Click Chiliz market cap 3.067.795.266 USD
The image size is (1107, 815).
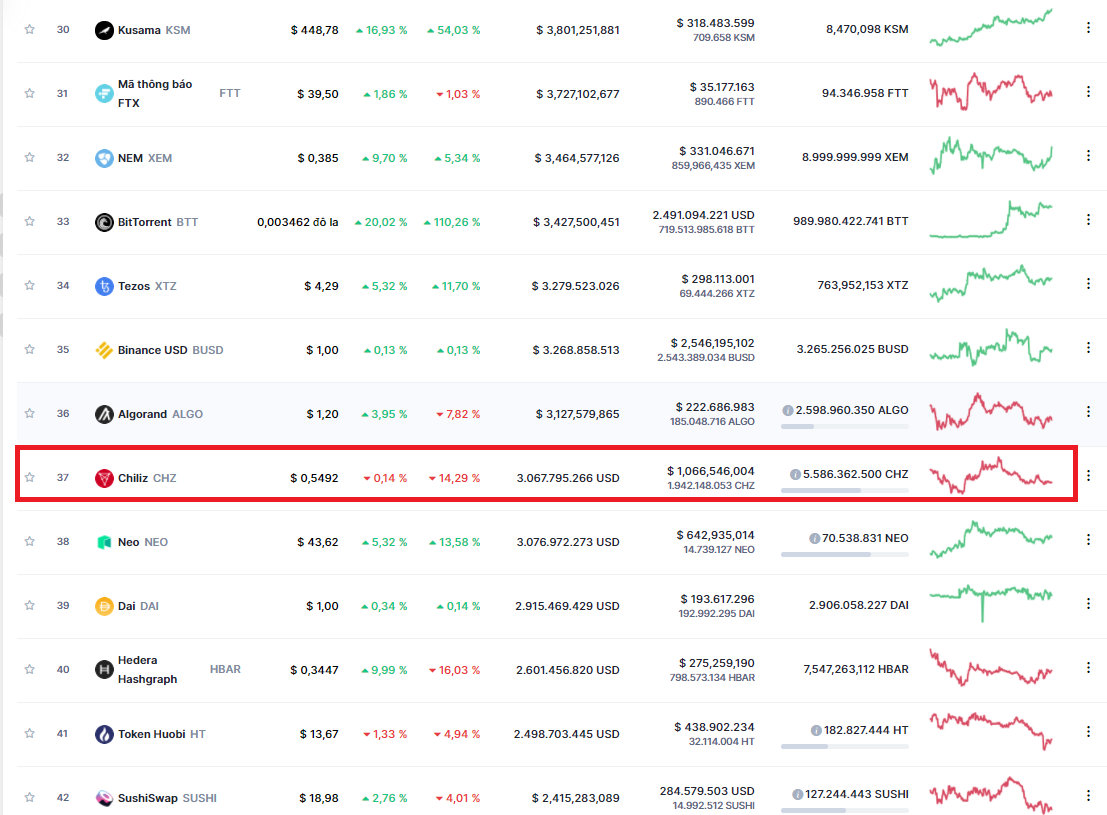pyautogui.click(x=568, y=478)
